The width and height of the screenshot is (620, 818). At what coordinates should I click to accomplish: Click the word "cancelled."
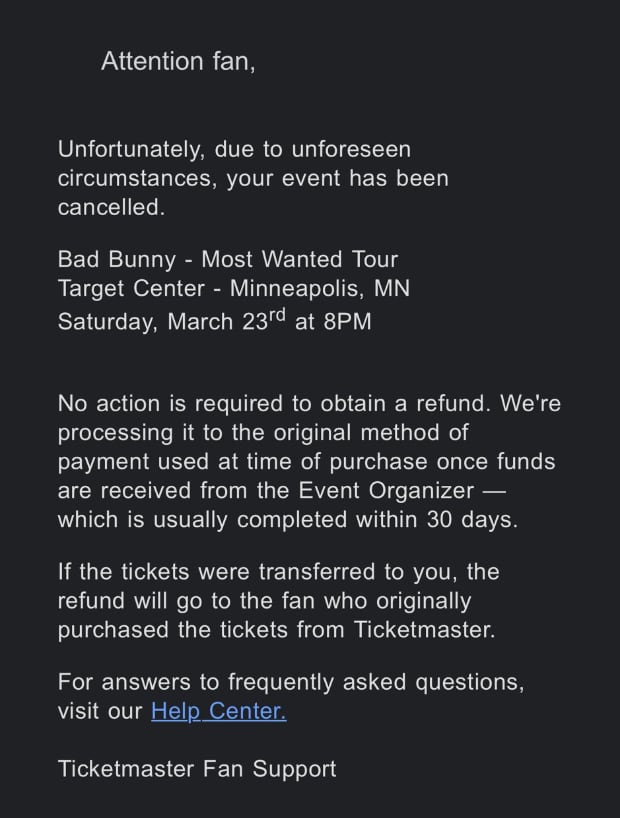pyautogui.click(x=110, y=207)
